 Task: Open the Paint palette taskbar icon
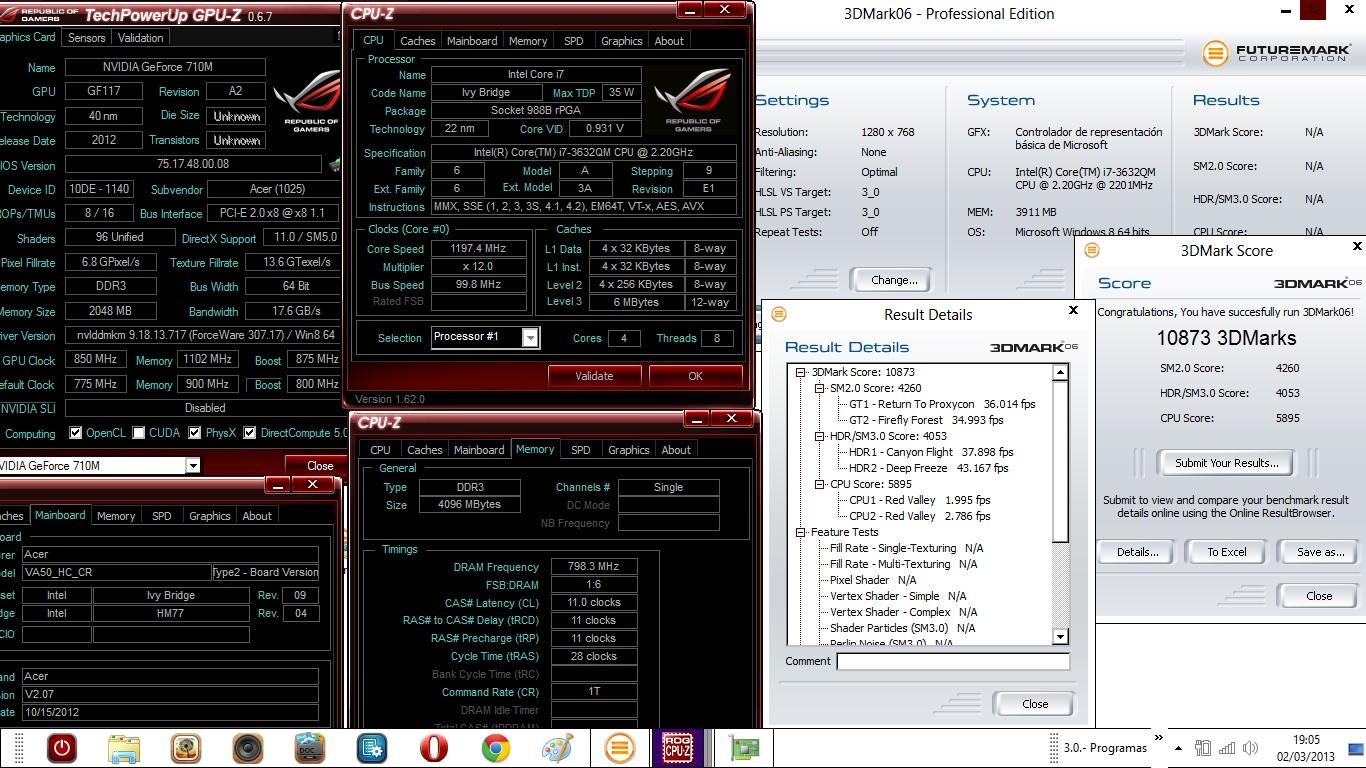(x=558, y=747)
